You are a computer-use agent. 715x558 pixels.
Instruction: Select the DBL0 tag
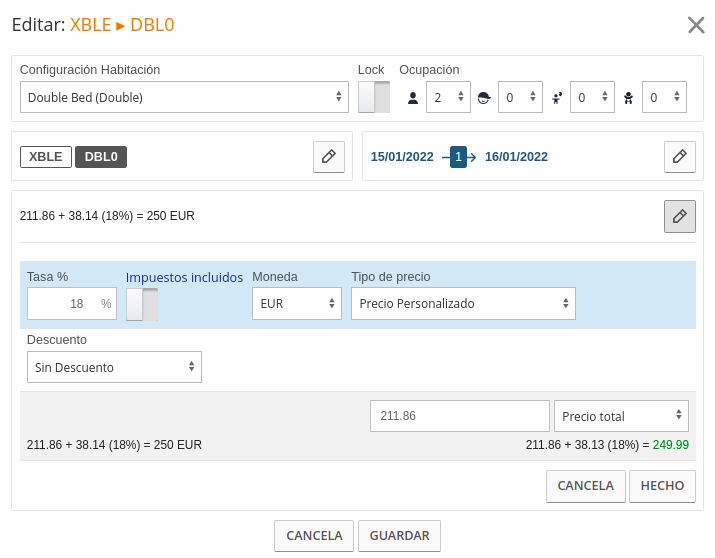point(101,157)
